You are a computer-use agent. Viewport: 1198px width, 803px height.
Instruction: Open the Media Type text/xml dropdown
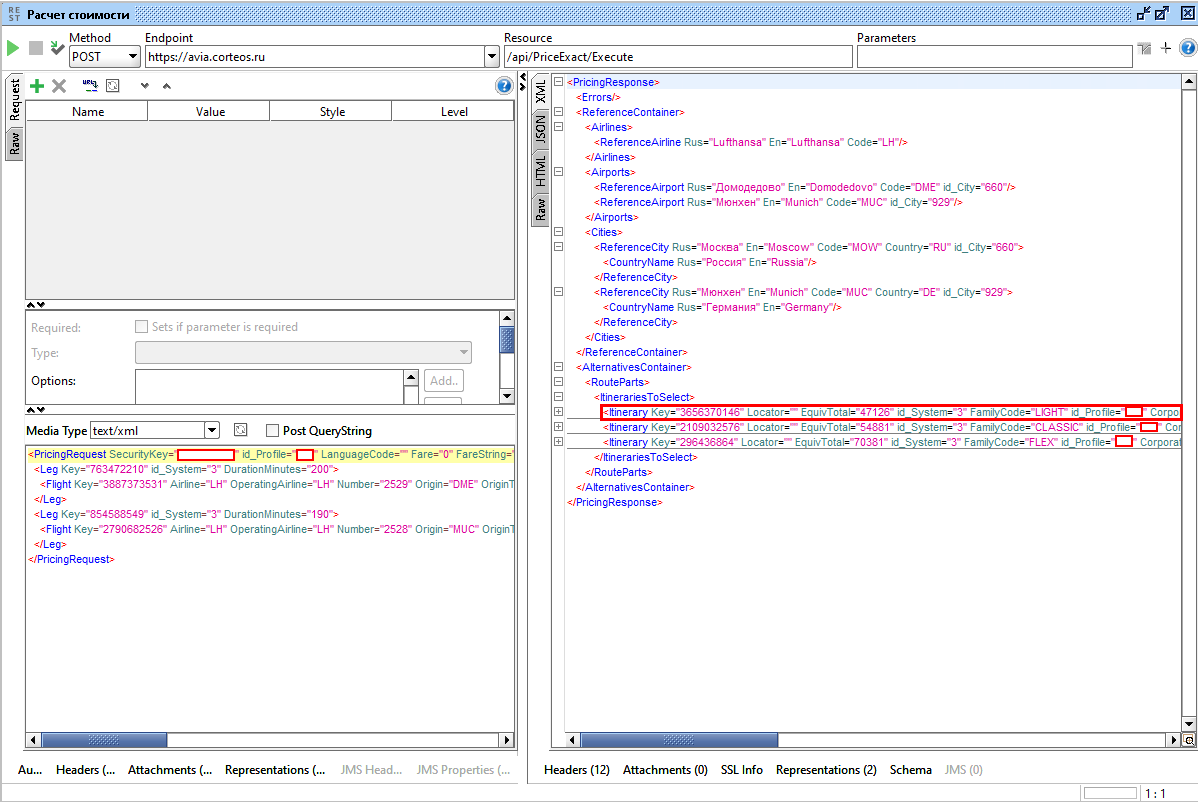click(211, 431)
